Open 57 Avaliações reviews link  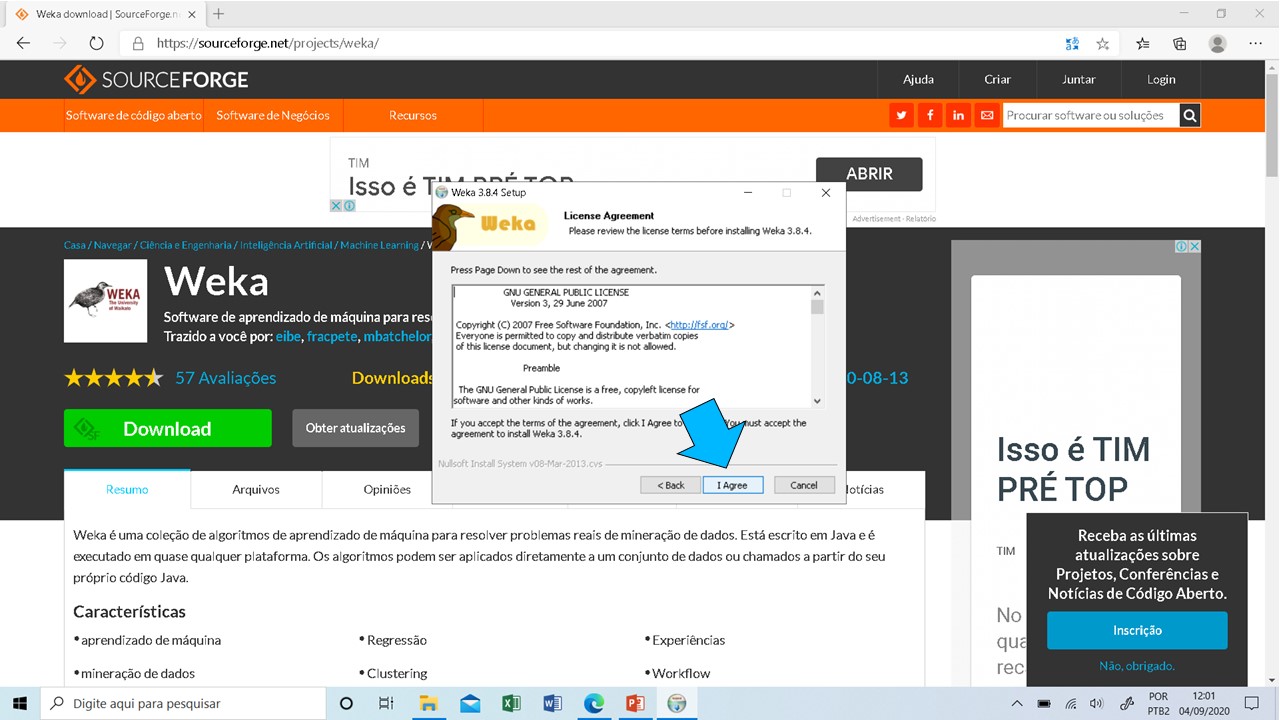(x=226, y=378)
